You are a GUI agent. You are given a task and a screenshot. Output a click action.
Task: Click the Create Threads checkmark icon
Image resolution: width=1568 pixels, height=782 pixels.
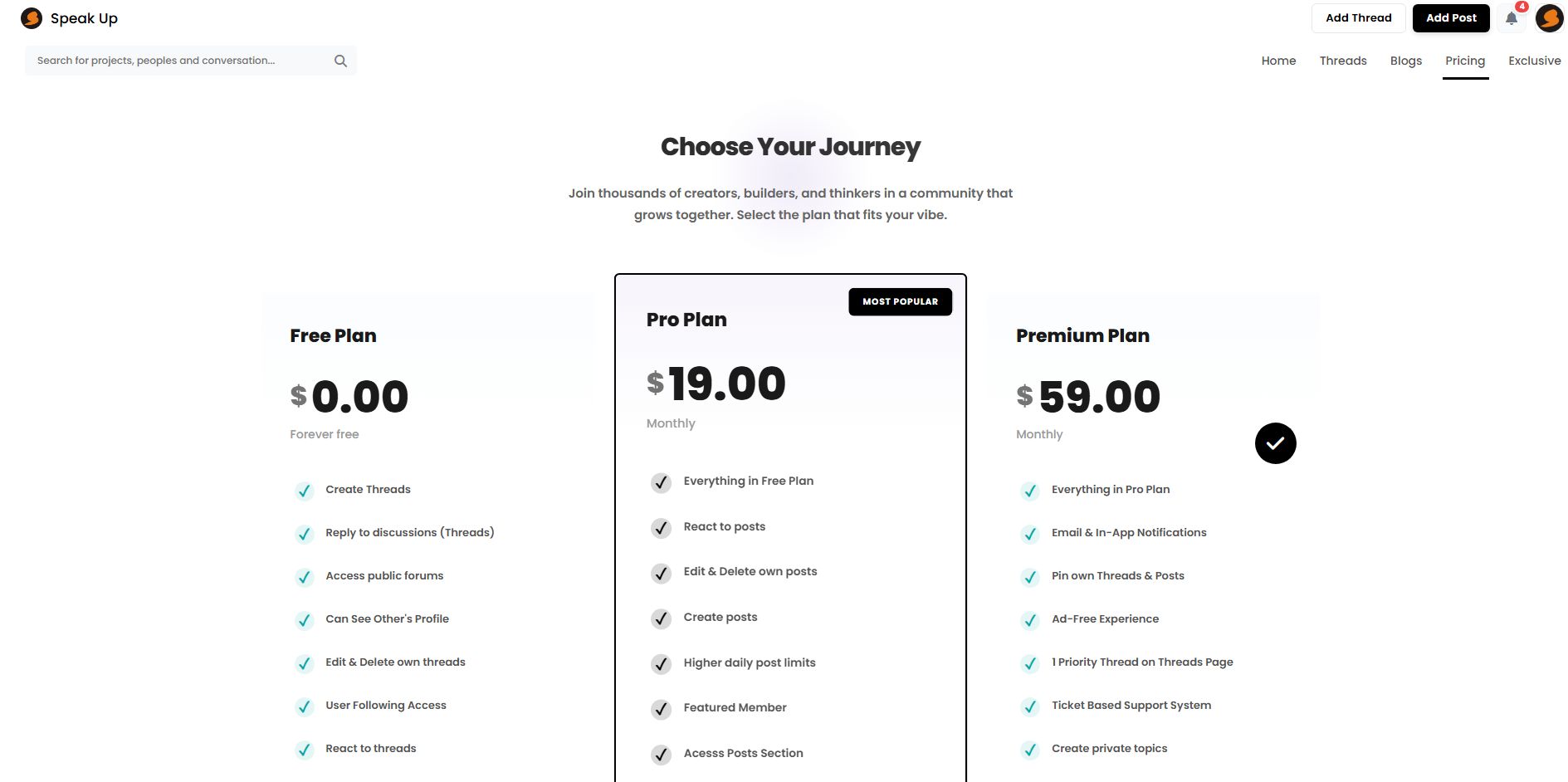[x=305, y=491]
